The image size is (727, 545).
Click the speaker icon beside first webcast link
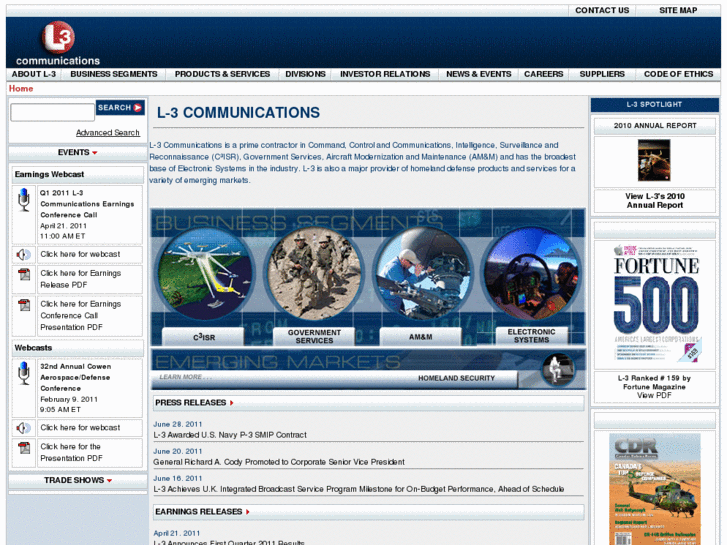(x=24, y=255)
